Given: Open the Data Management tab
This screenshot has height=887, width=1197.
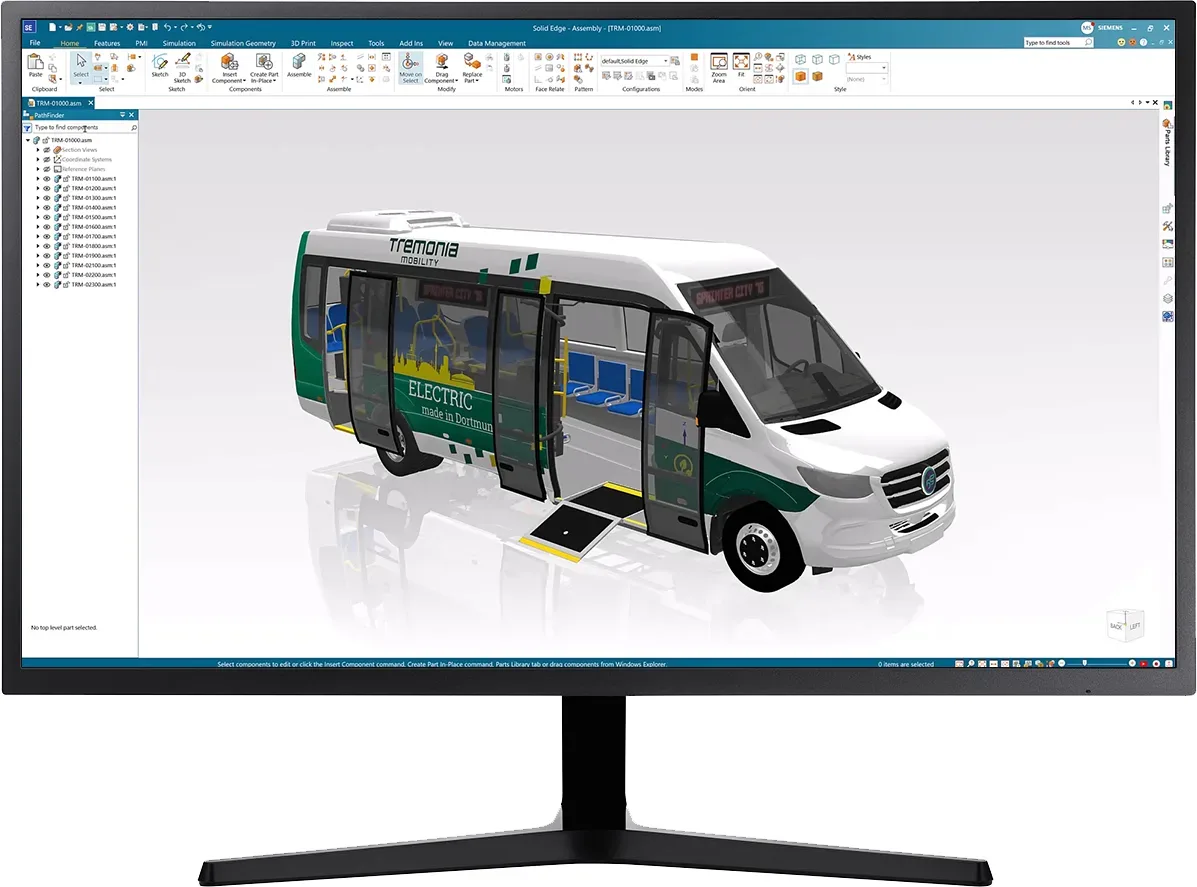Looking at the screenshot, I should [x=496, y=44].
